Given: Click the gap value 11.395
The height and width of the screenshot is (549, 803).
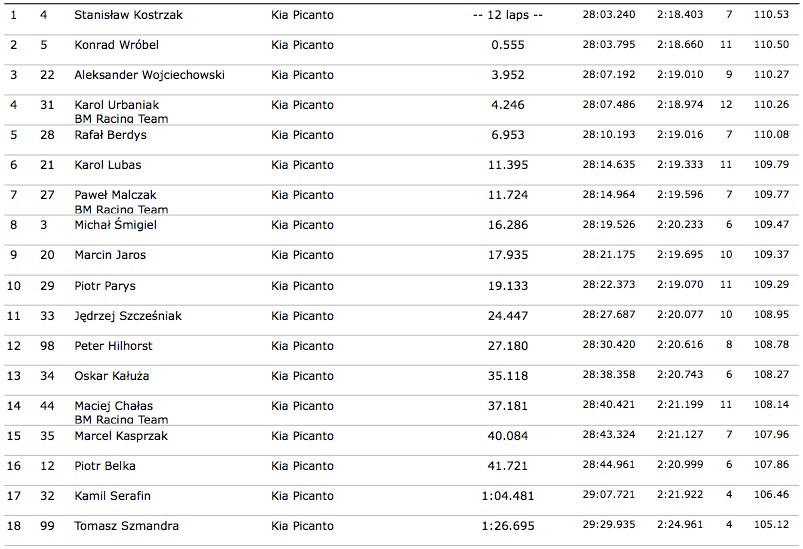Looking at the screenshot, I should pyautogui.click(x=510, y=165).
